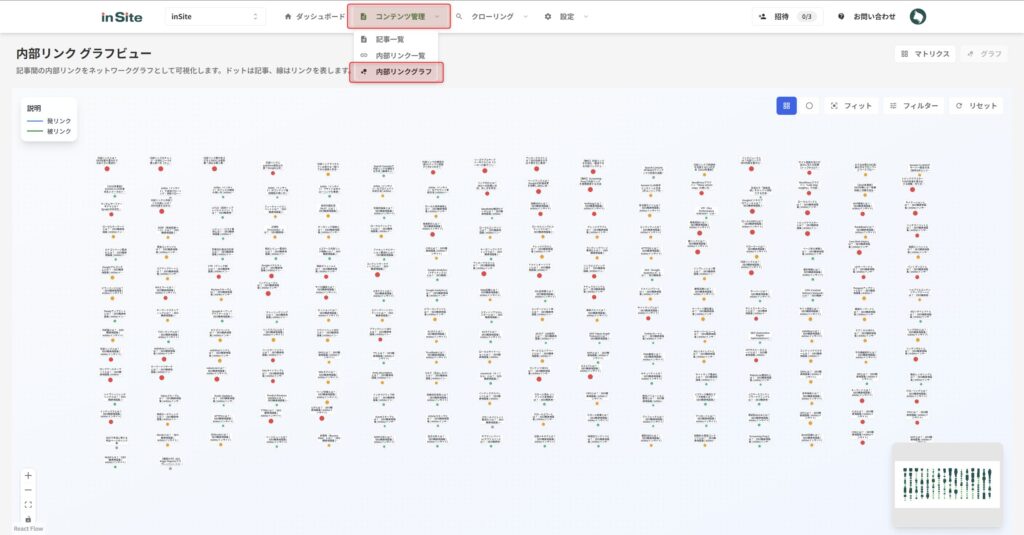Switch to circular layout icon button
Screen dimensions: 1024x535
(809, 105)
